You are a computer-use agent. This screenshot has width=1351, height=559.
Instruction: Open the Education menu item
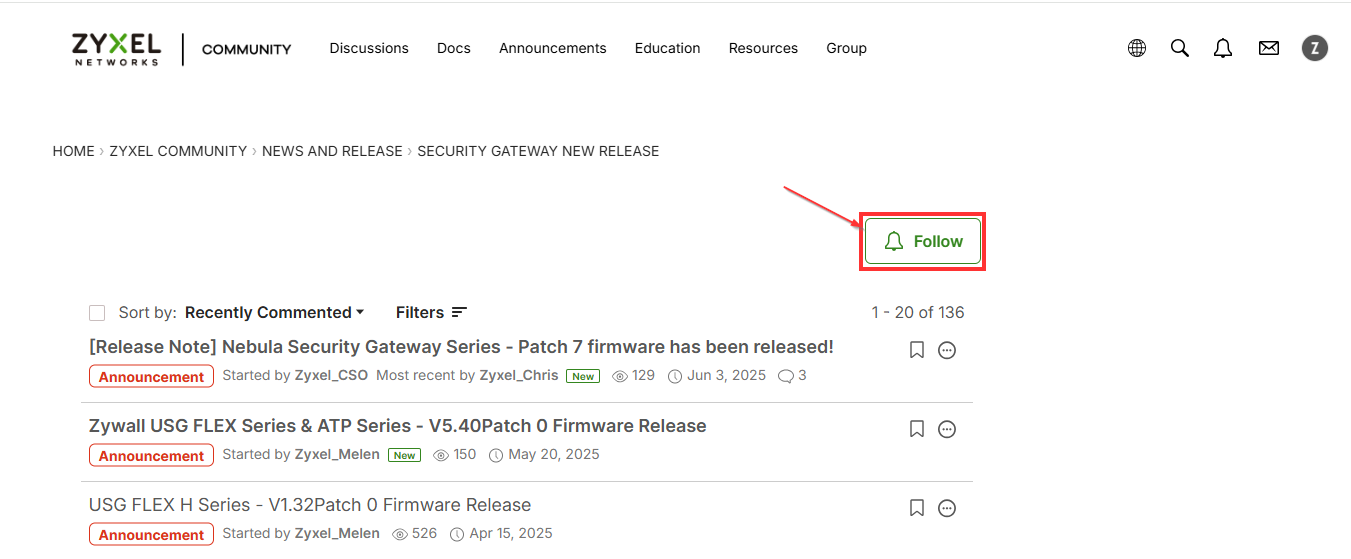667,48
